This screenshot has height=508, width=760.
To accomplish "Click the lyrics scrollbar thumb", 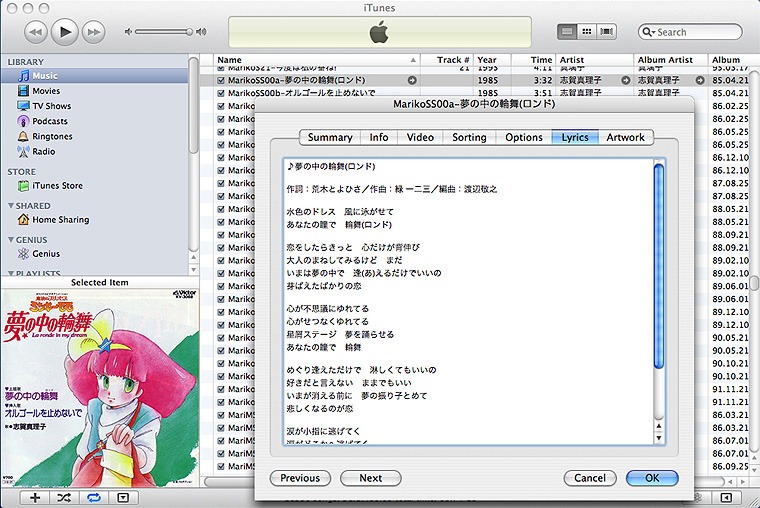I will 659,266.
